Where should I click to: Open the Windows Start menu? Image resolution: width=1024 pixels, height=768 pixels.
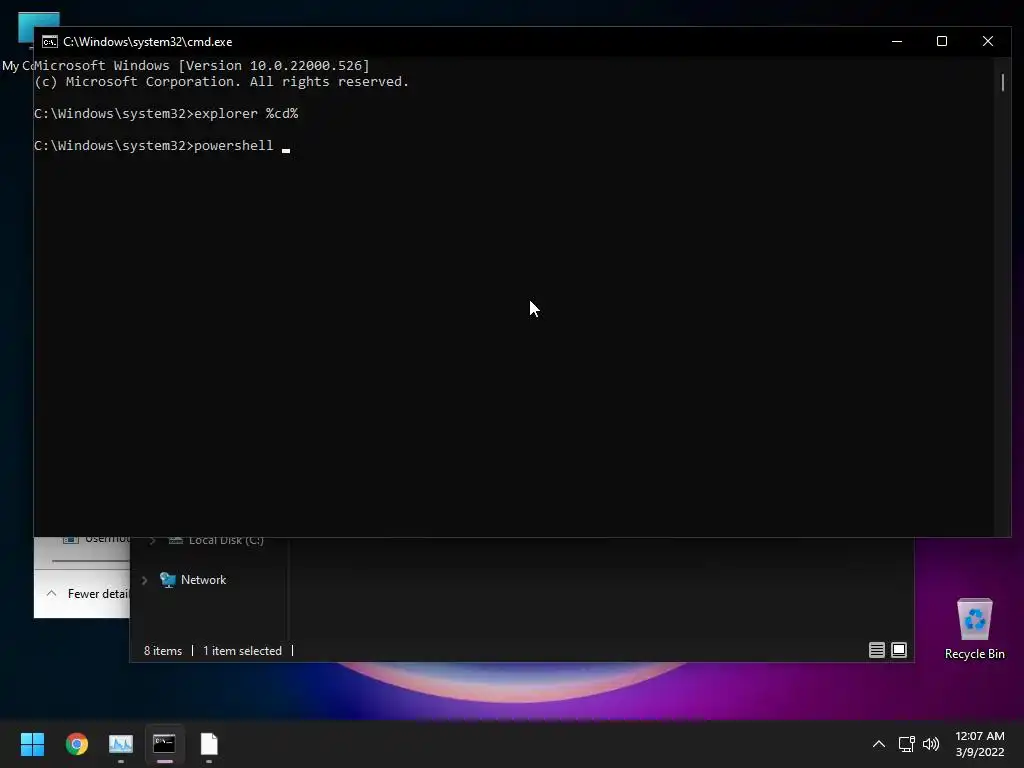(x=32, y=744)
